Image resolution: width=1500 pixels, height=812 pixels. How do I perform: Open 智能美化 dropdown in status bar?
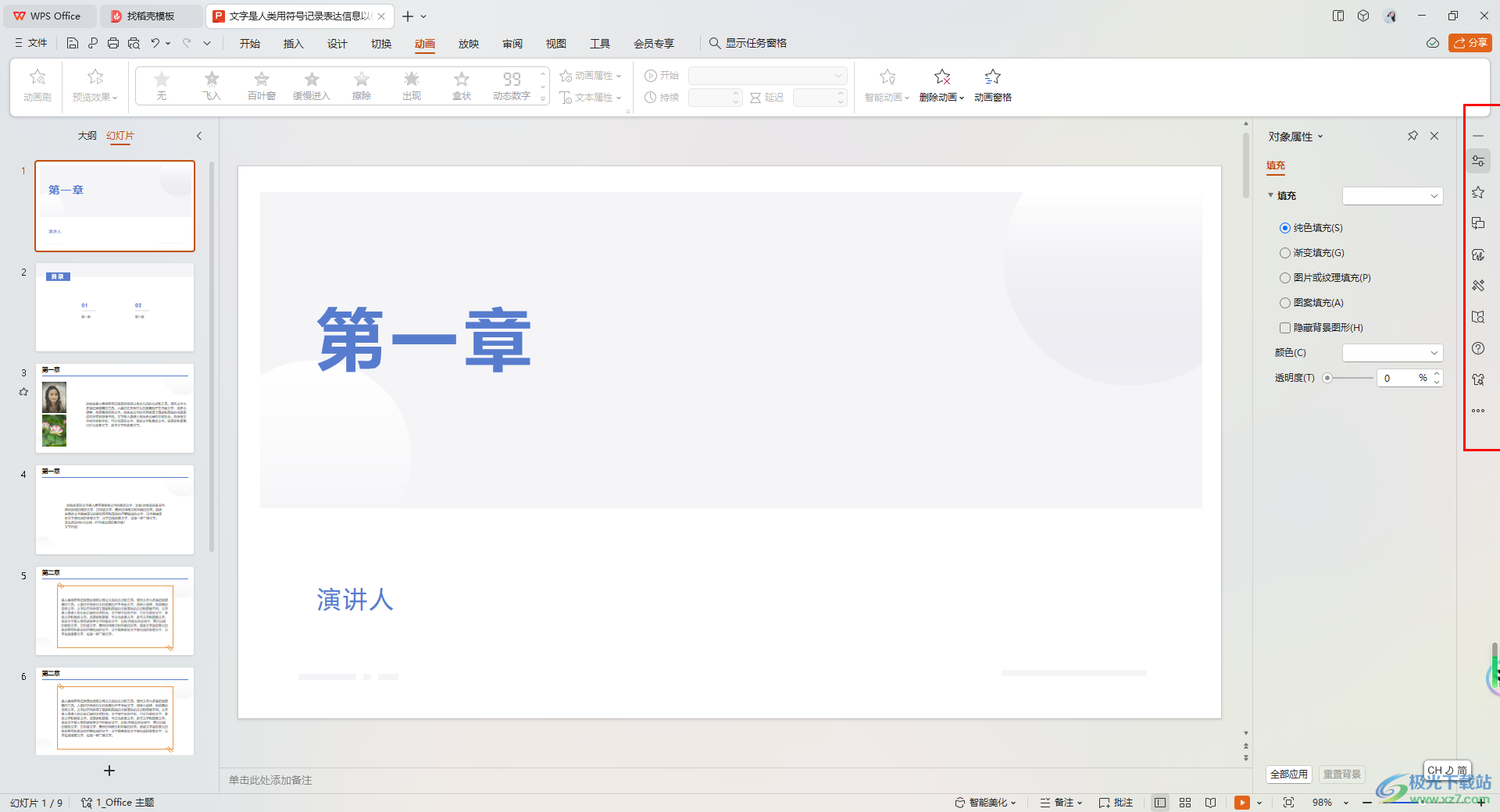(x=985, y=803)
